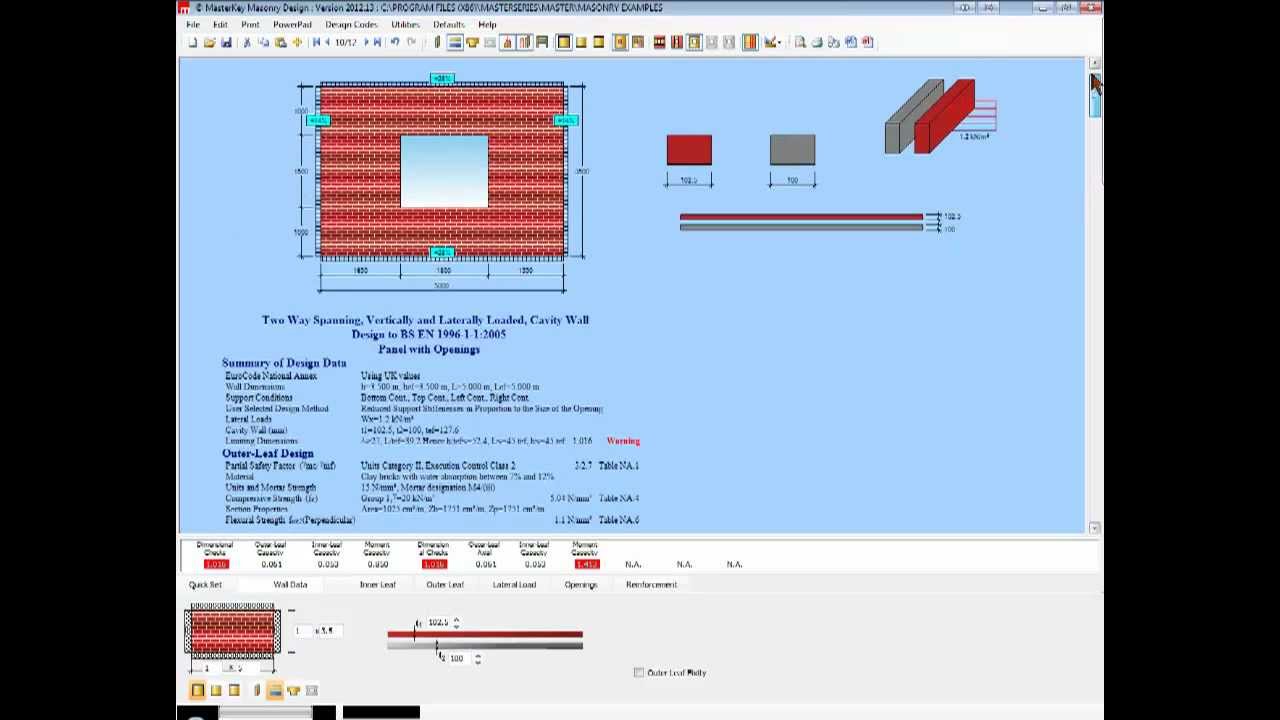Open the Utilities menu

point(405,24)
